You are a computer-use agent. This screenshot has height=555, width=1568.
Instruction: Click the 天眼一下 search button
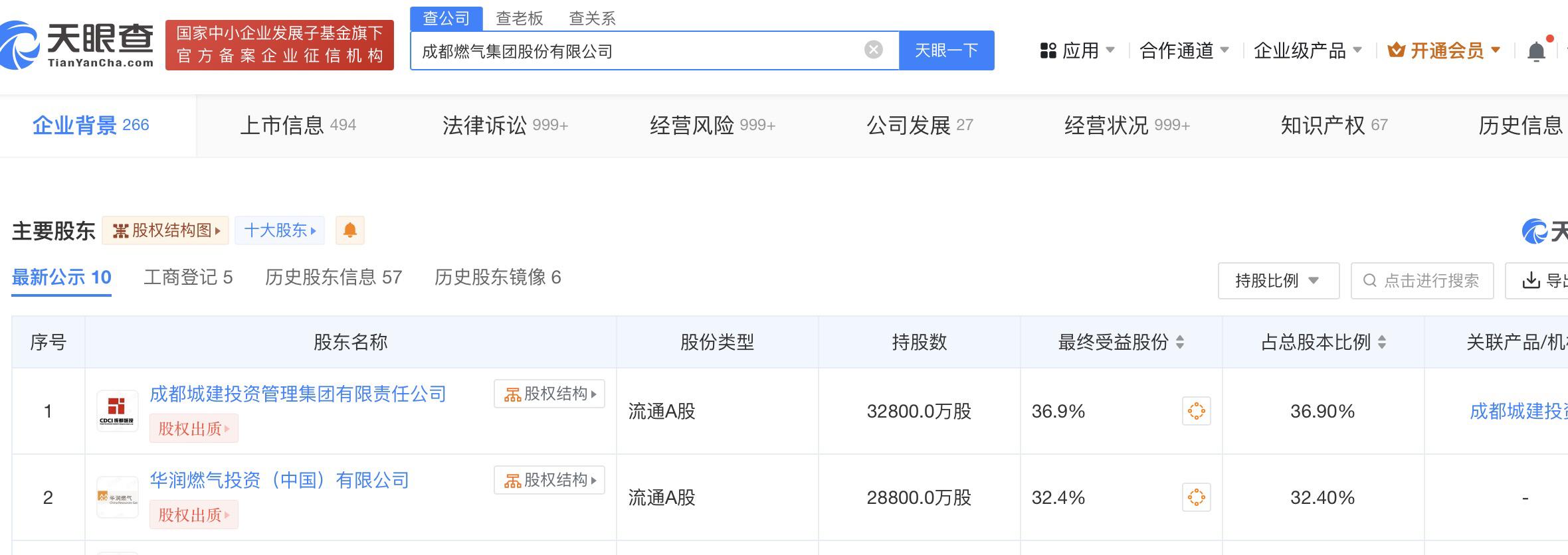click(946, 50)
